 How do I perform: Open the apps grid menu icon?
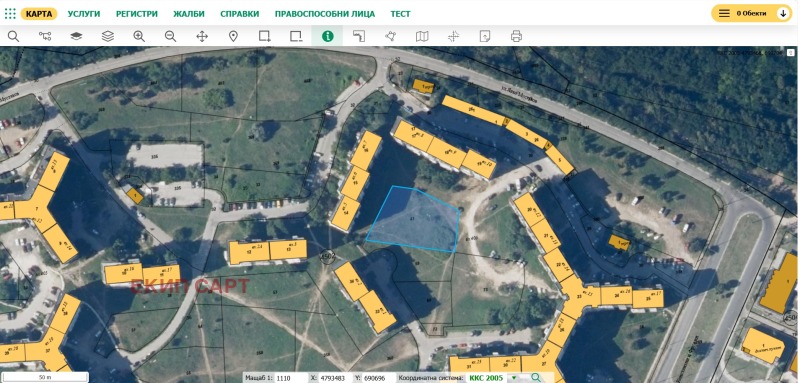(10, 14)
